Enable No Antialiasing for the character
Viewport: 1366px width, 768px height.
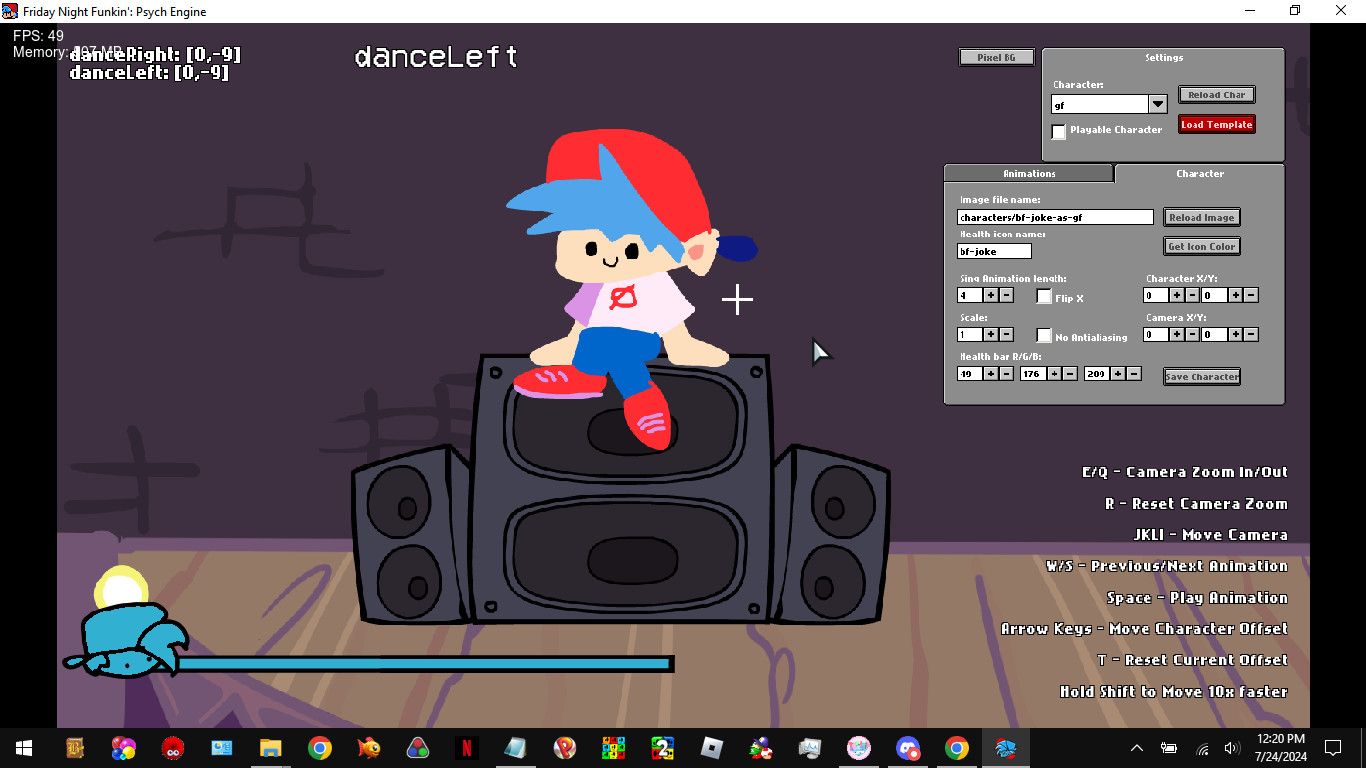(x=1044, y=336)
